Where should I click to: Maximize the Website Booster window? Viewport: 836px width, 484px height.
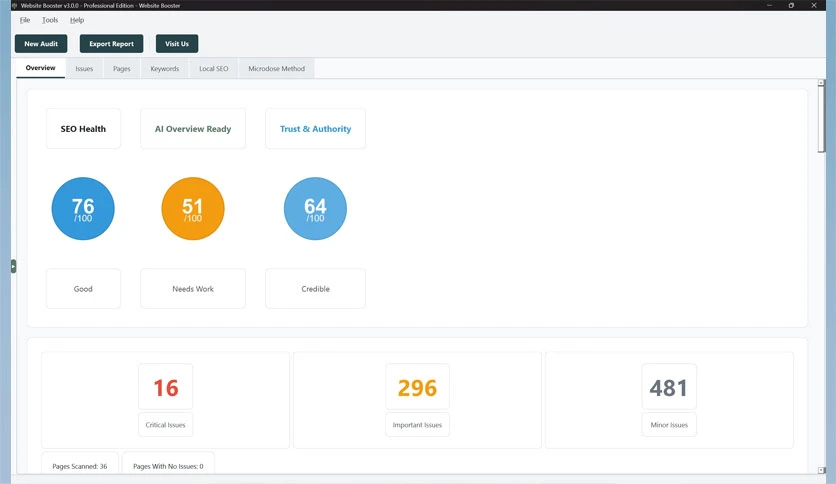tap(791, 5)
